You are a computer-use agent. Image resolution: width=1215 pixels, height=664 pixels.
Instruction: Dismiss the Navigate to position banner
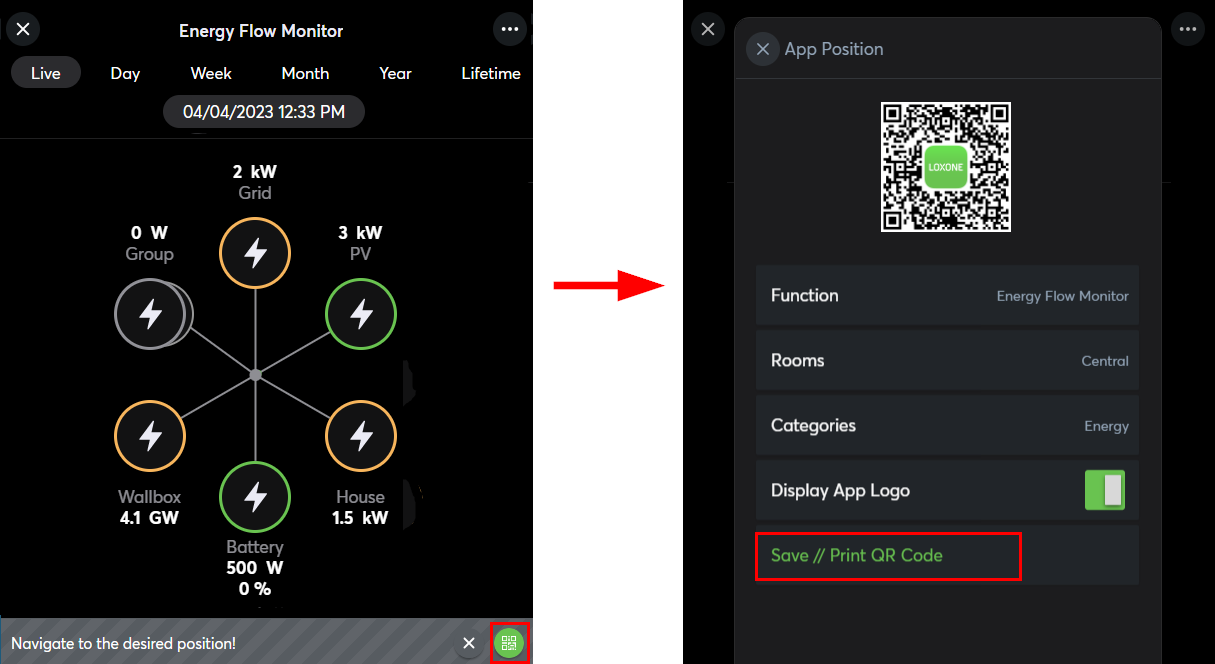click(x=468, y=643)
